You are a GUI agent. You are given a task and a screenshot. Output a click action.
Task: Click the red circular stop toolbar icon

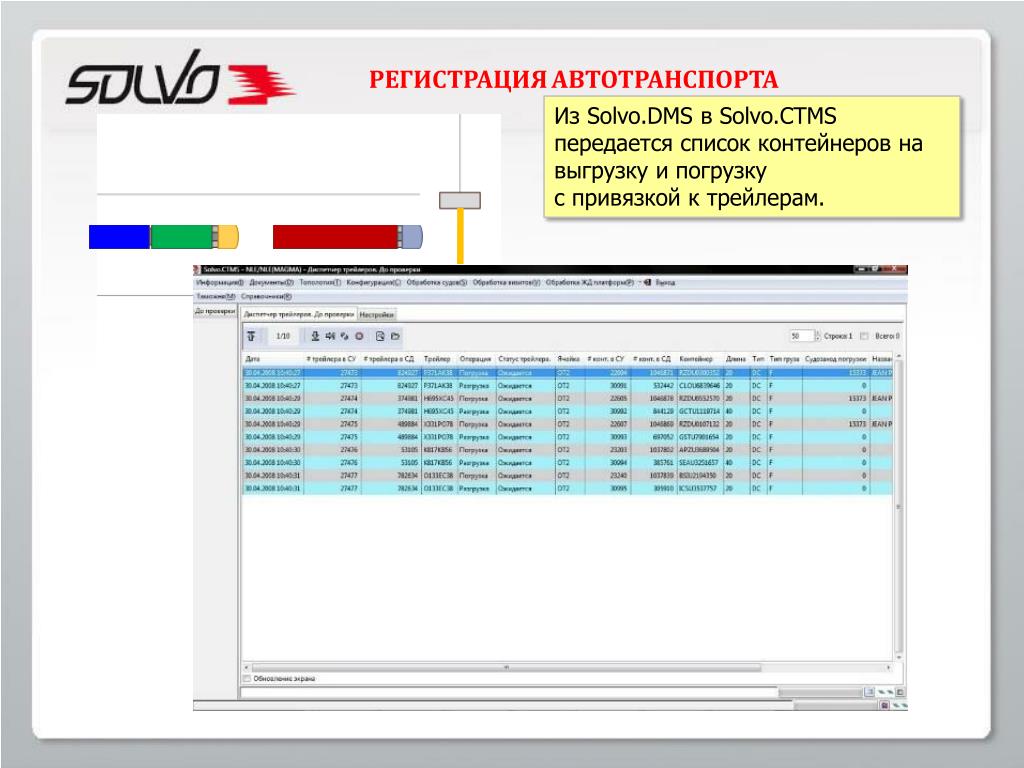[x=359, y=336]
